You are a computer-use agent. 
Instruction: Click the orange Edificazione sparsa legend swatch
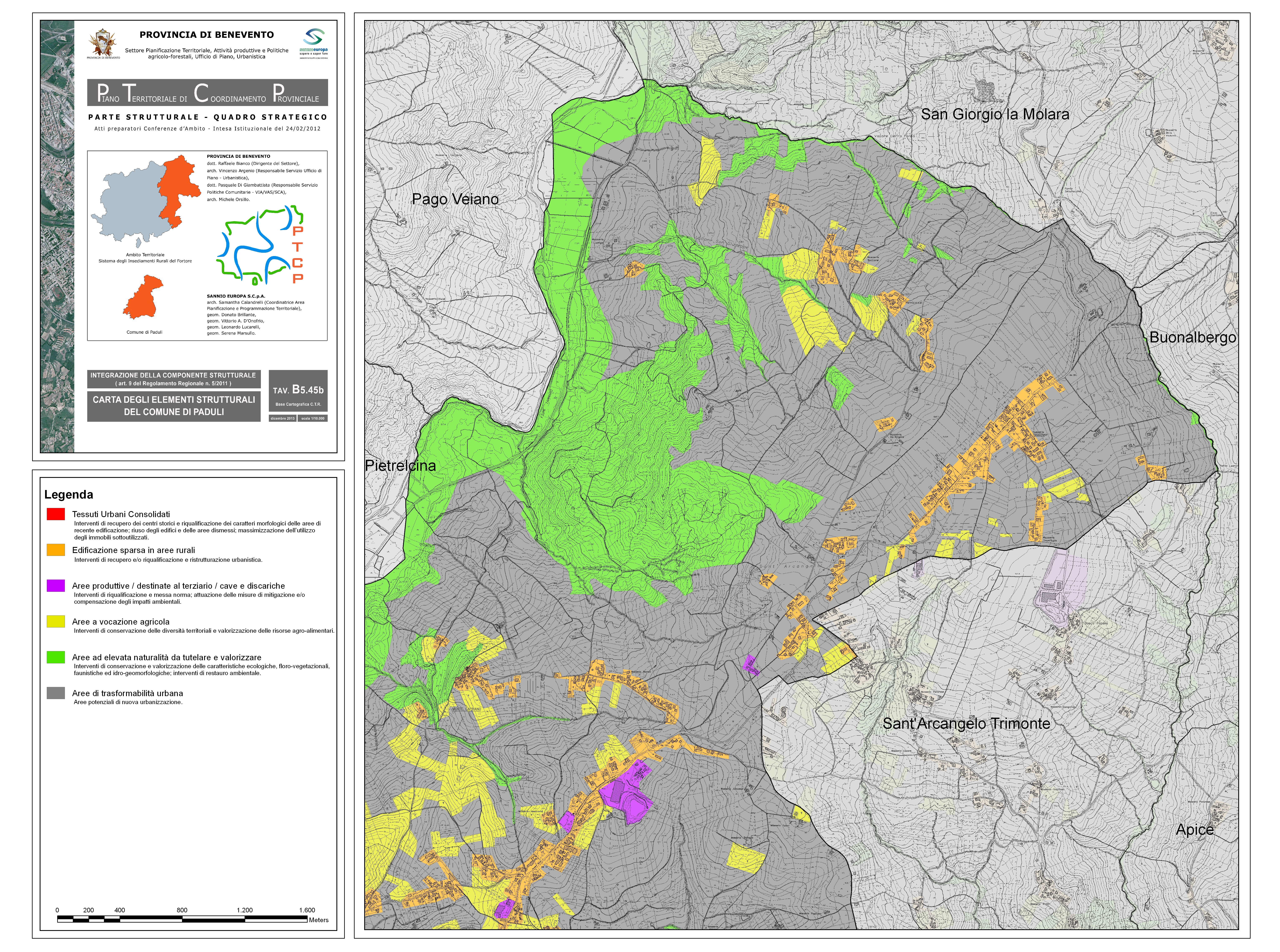point(56,550)
